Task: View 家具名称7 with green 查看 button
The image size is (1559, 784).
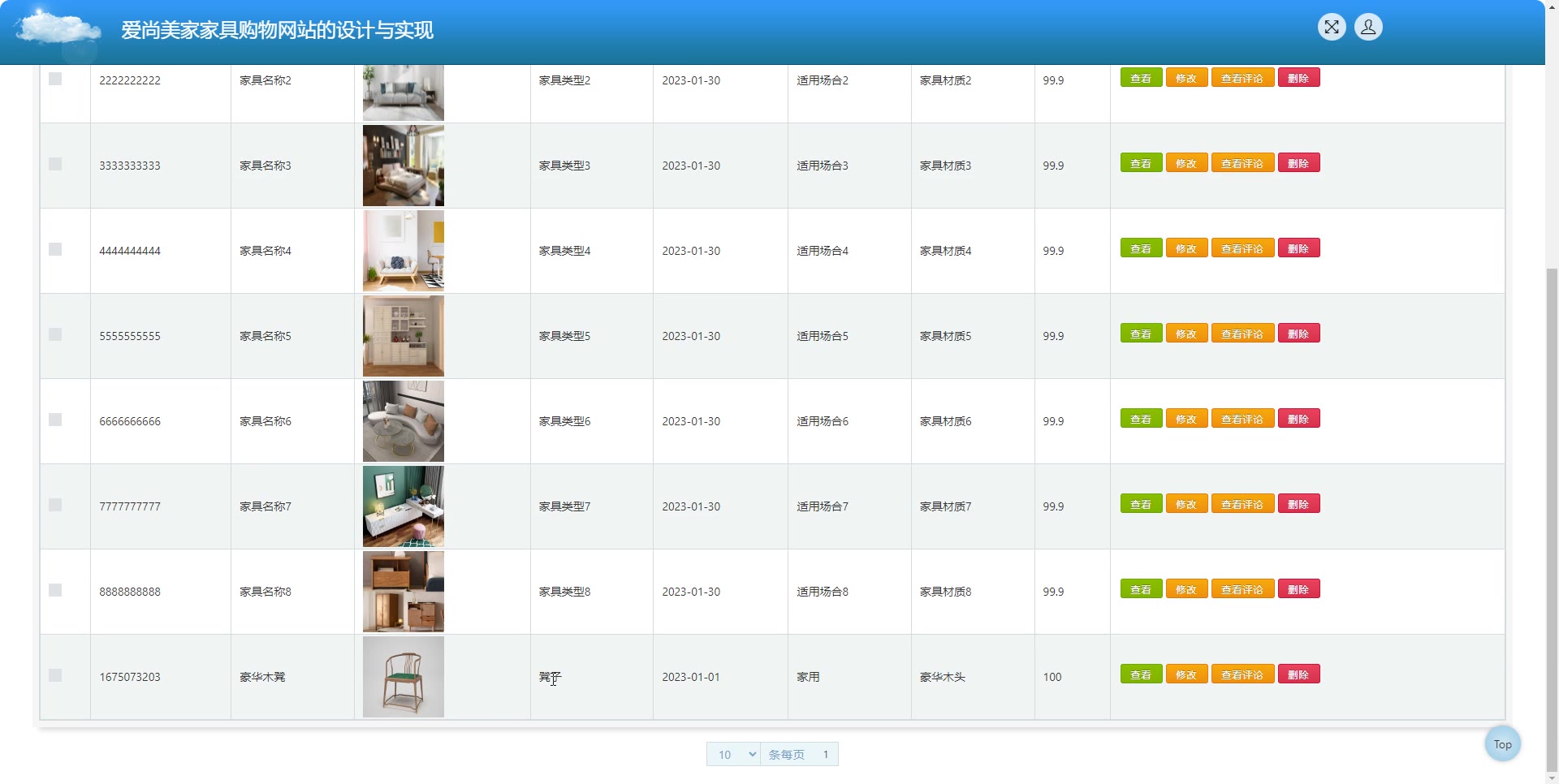Action: [1141, 504]
